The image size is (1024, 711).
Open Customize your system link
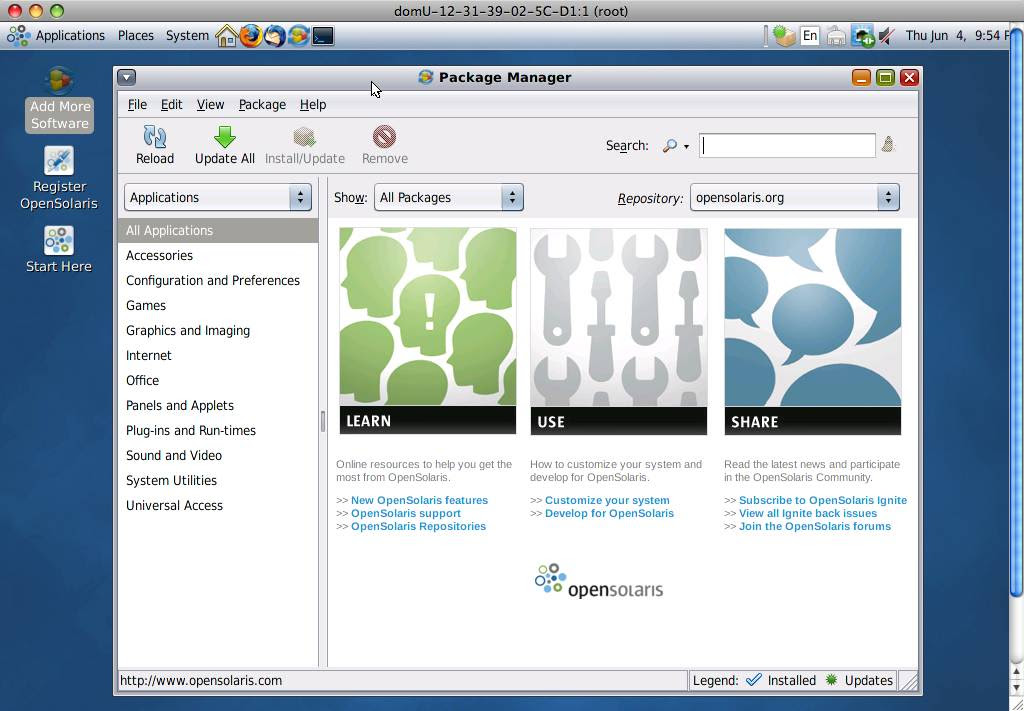pos(607,500)
